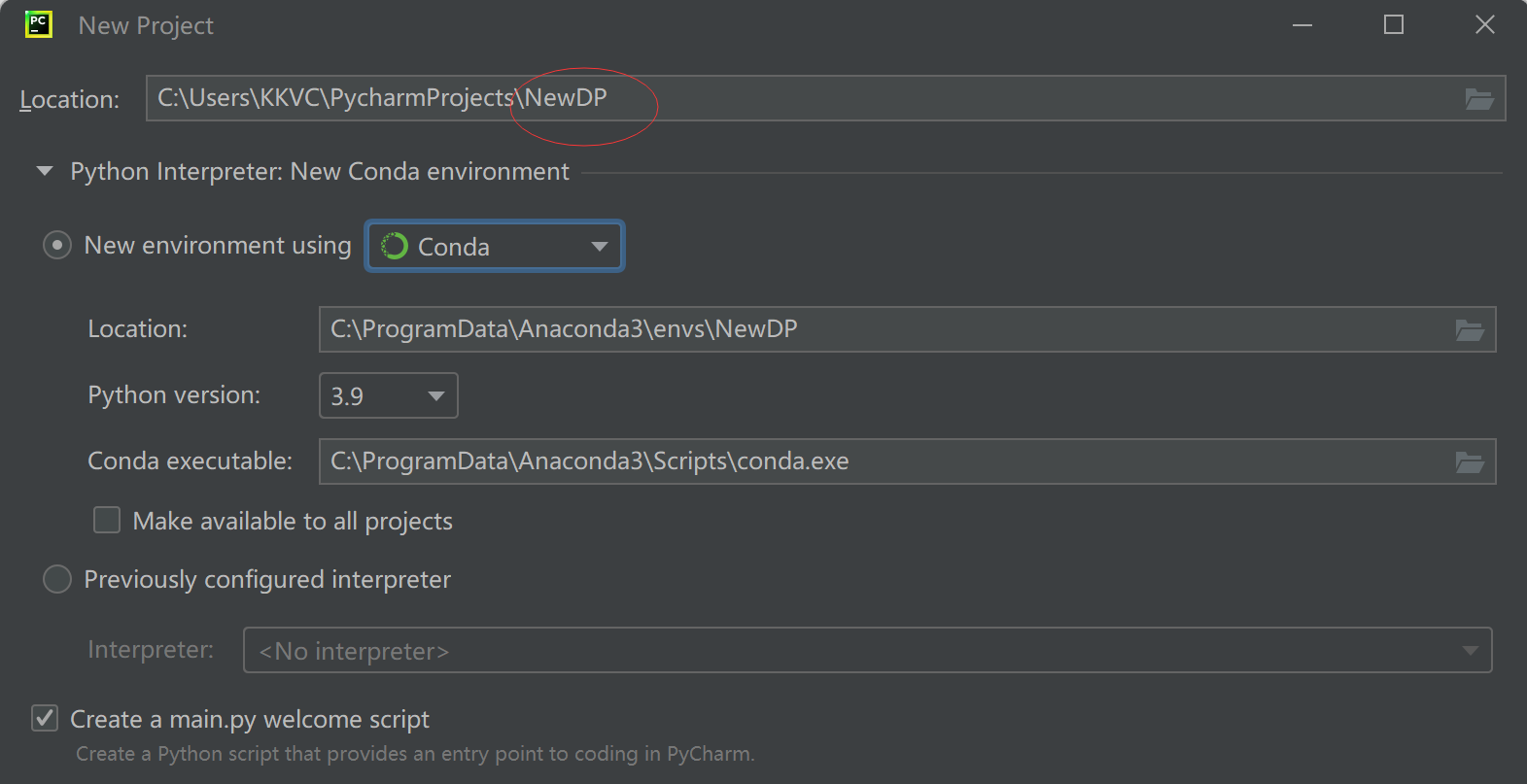Minimize the New Project window
Image resolution: width=1527 pixels, height=784 pixels.
point(1302,25)
